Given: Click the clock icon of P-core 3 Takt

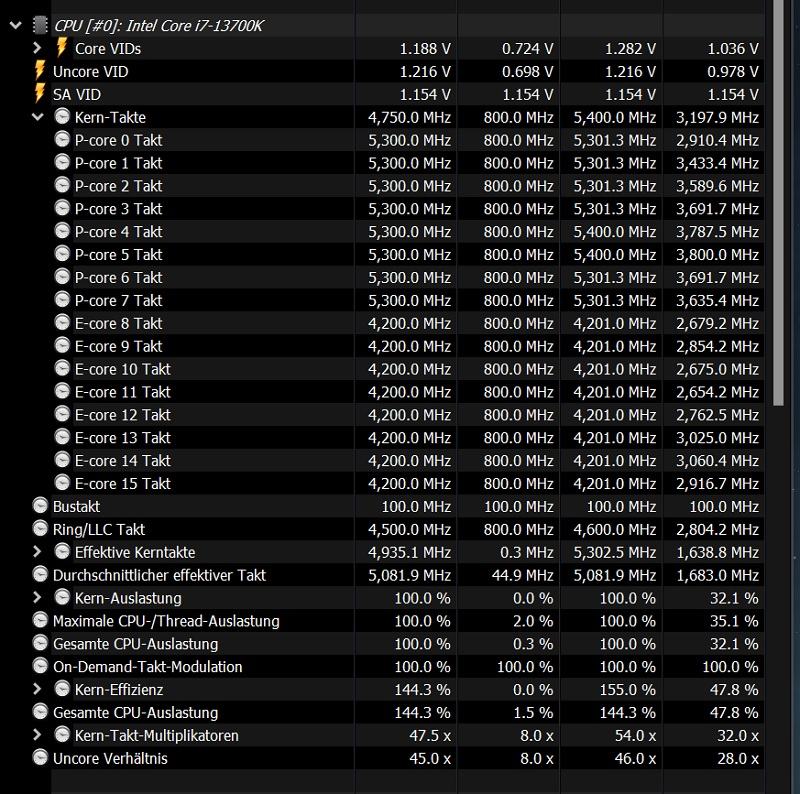Looking at the screenshot, I should point(62,208).
